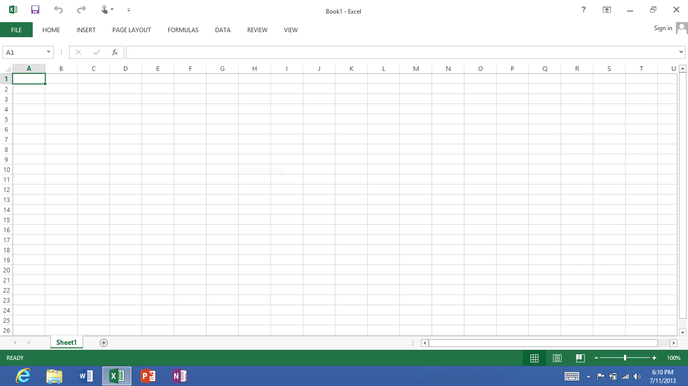Image resolution: width=688 pixels, height=386 pixels.
Task: Open the green FILE button
Action: 16,30
